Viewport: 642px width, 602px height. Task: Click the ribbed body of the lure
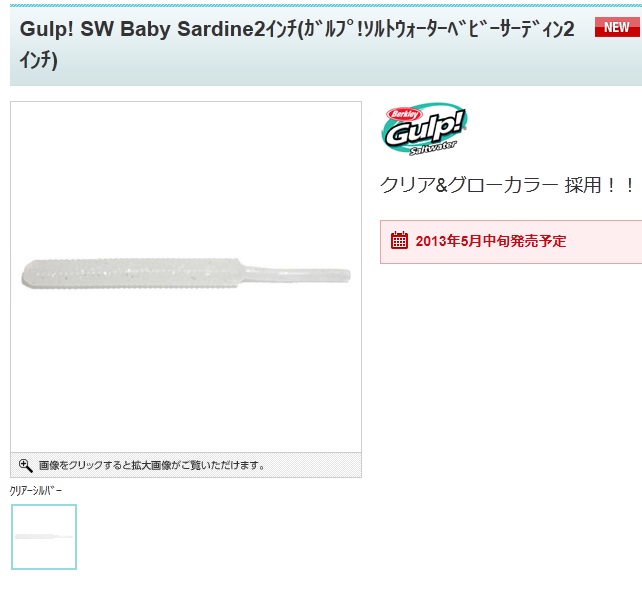click(131, 273)
